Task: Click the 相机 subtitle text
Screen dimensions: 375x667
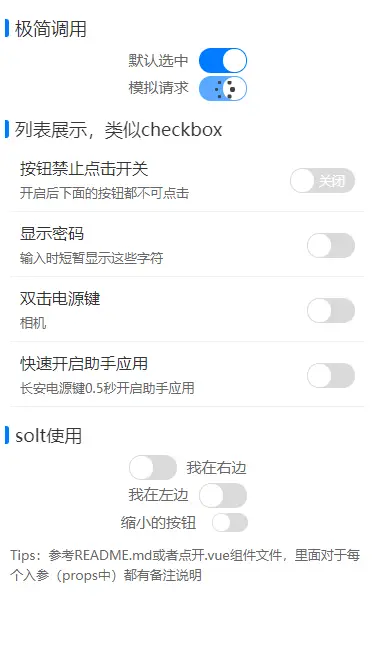Action: [33, 323]
